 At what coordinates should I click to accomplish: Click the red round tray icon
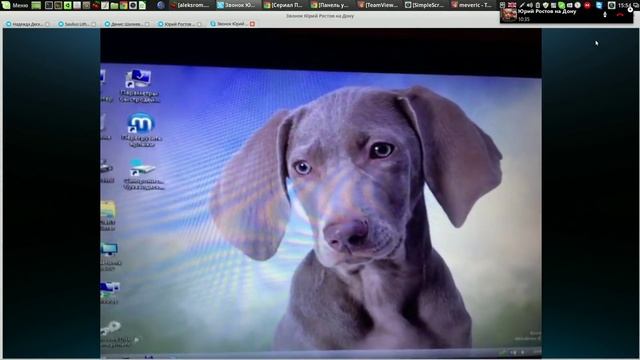(587, 5)
